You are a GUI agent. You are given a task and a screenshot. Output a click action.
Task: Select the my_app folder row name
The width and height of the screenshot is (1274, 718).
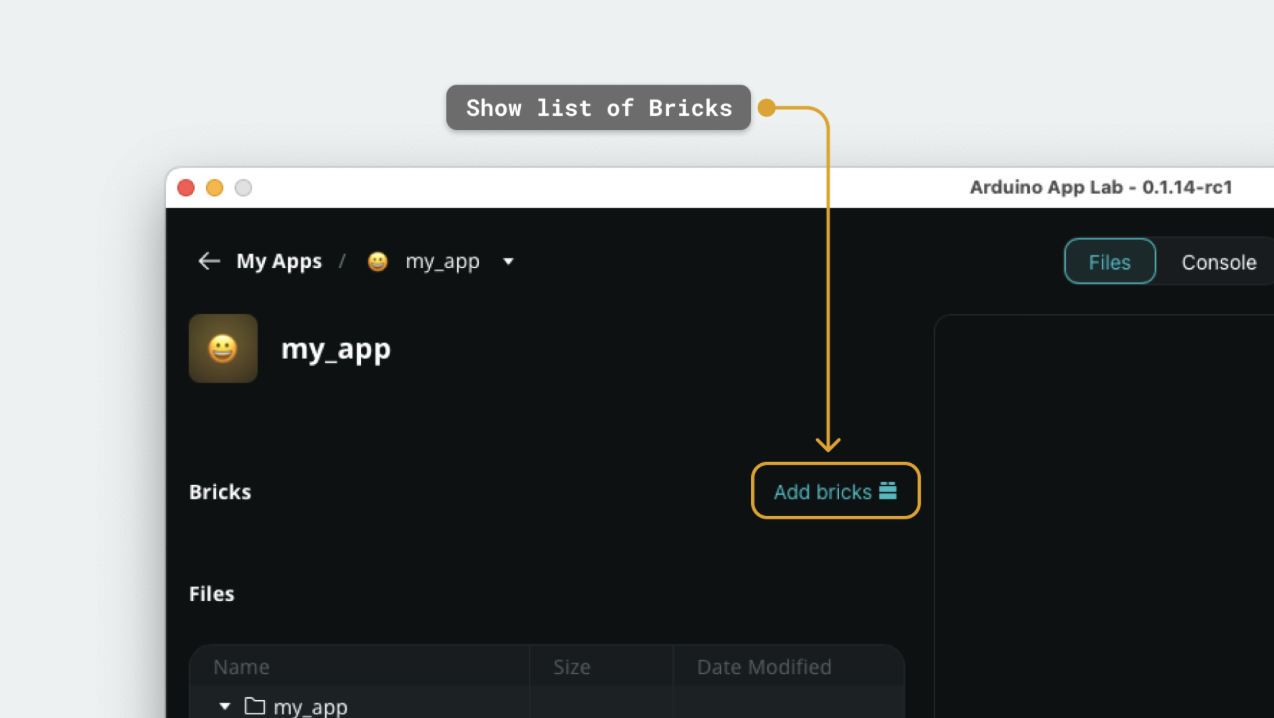pos(310,707)
